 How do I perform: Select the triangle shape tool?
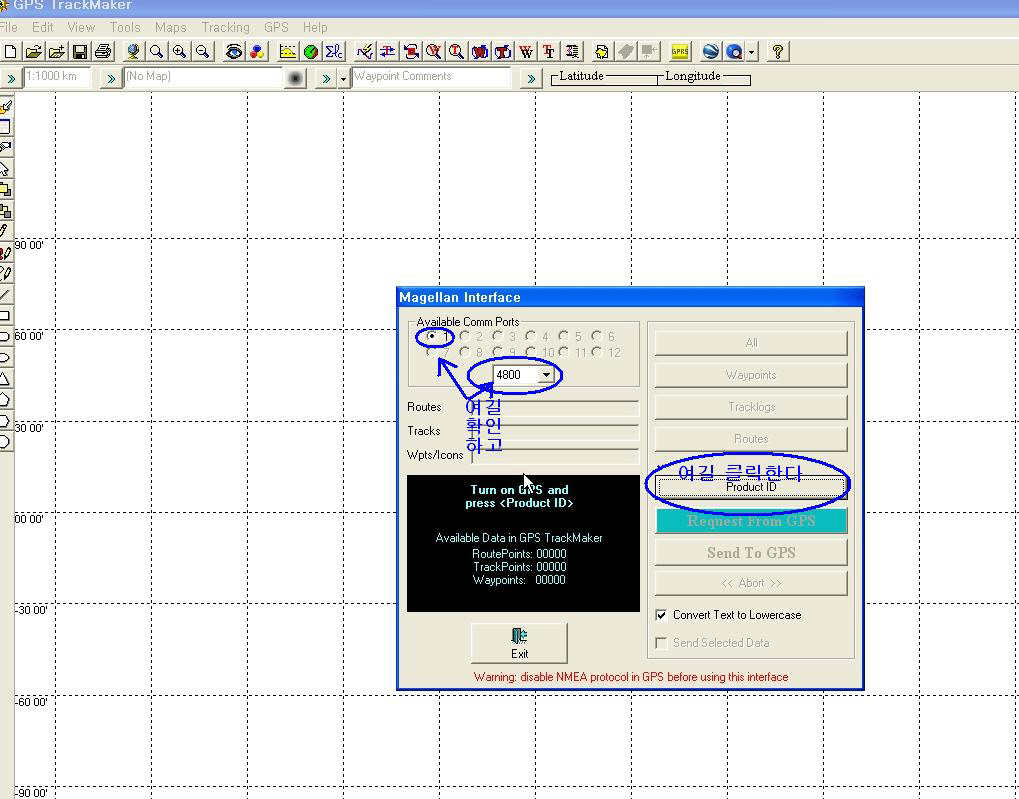[5, 378]
